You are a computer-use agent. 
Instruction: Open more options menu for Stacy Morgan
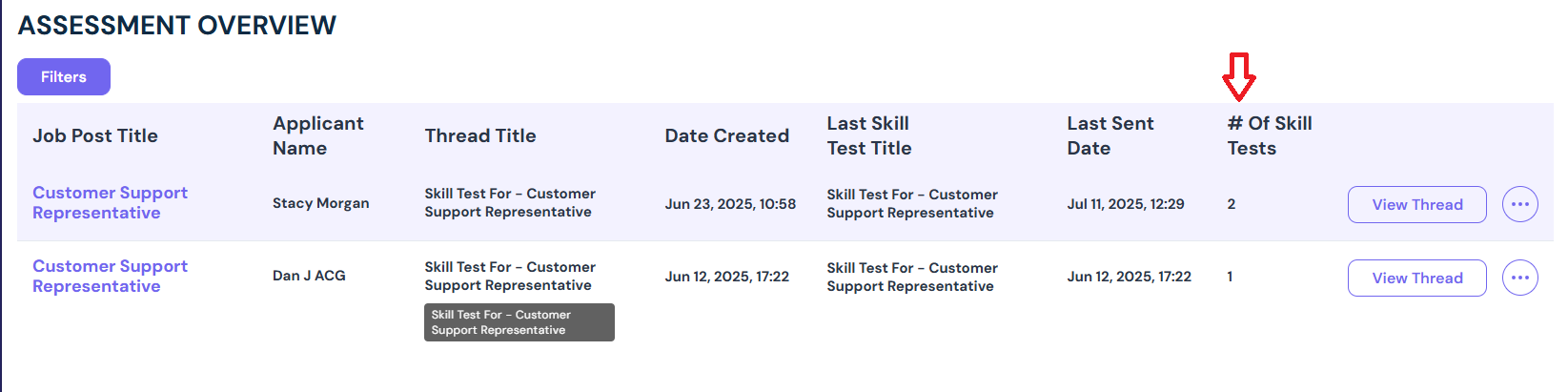pos(1519,204)
